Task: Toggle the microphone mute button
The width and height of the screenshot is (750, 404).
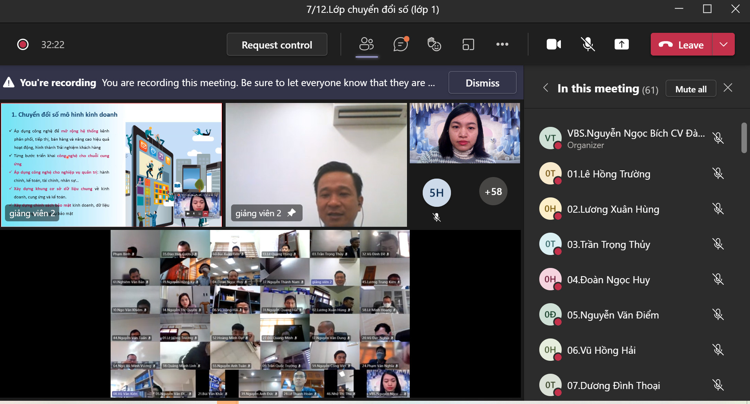Action: click(588, 44)
